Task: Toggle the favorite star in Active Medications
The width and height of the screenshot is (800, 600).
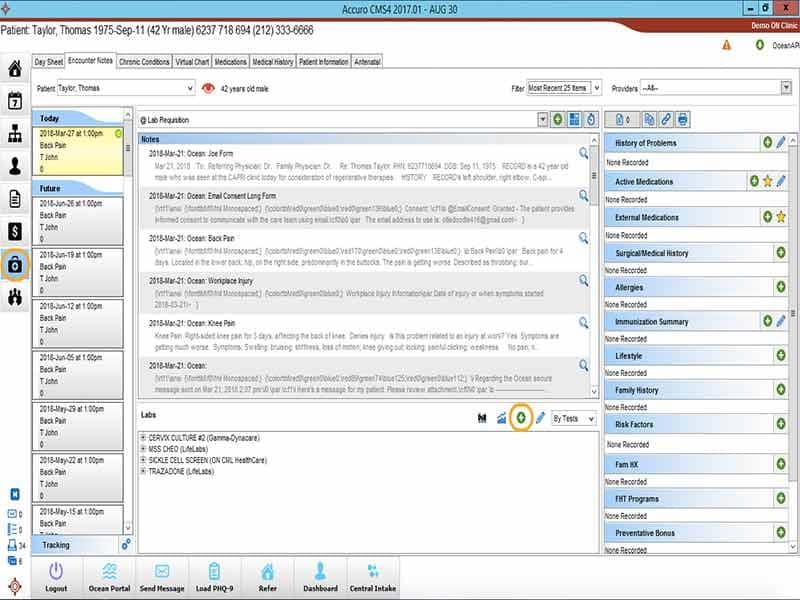Action: click(767, 181)
